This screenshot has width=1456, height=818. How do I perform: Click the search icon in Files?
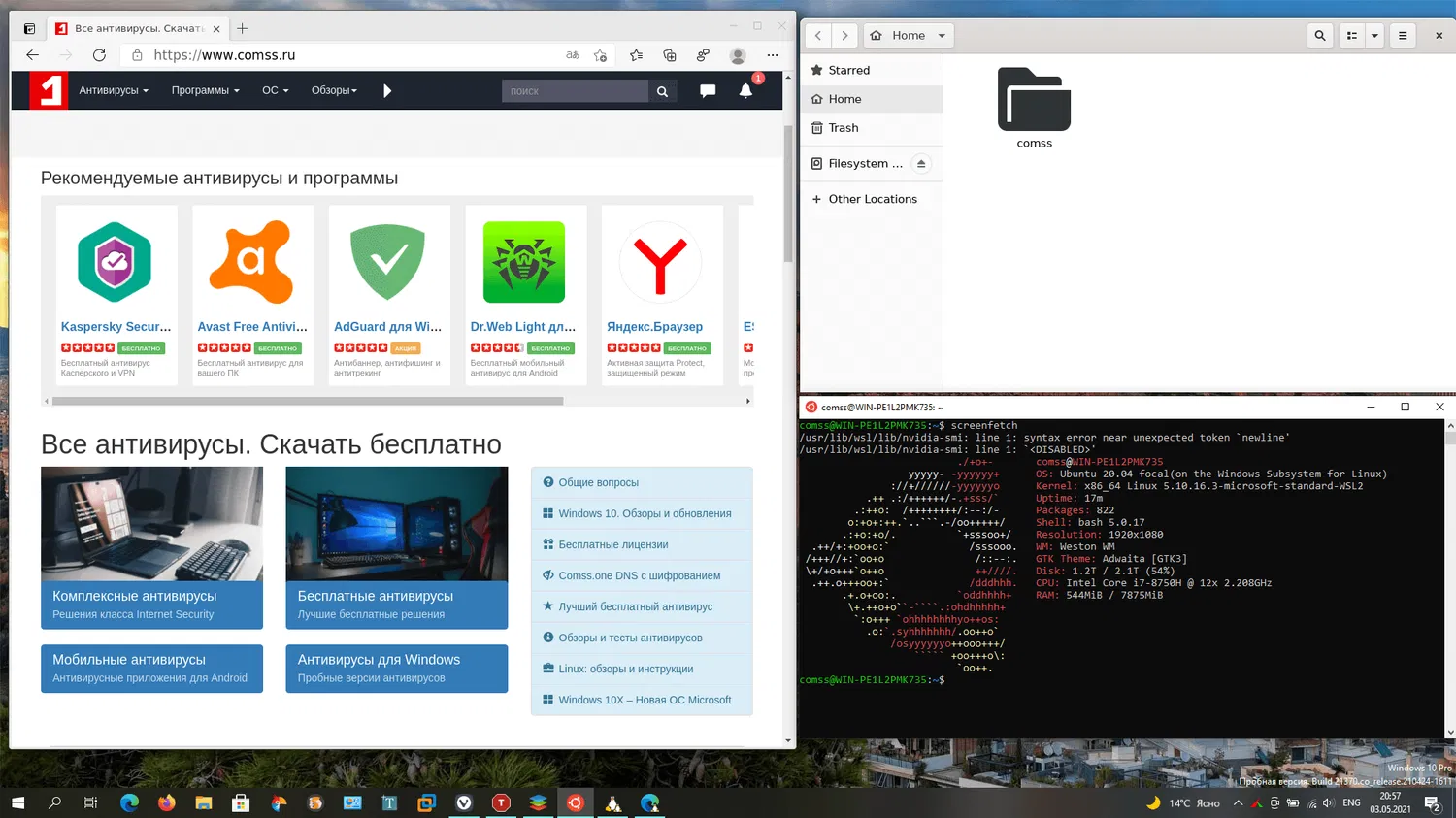click(1320, 36)
